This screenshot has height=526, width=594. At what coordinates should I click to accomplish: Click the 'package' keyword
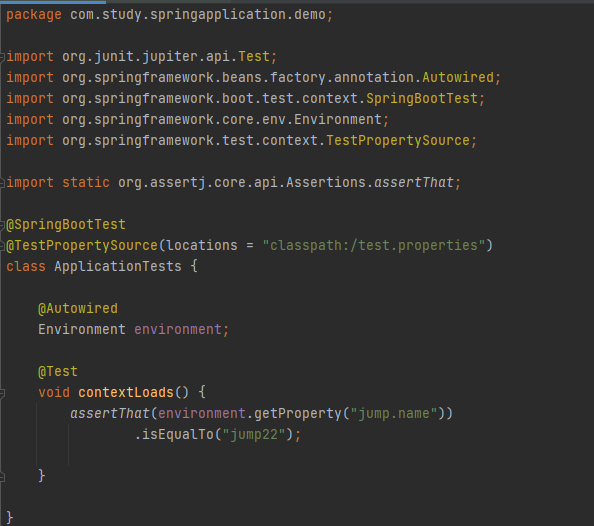click(x=34, y=15)
